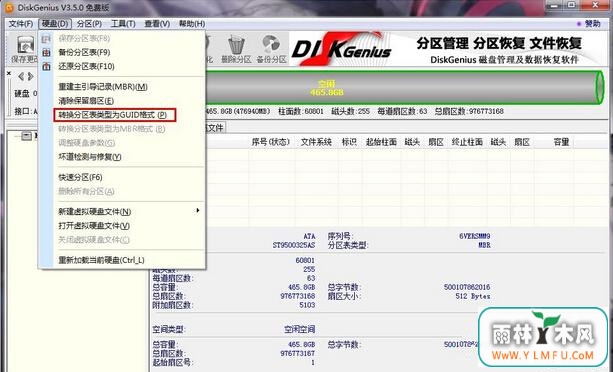Click MBR value beside 分区表类型
Viewport: 613px width, 372px height.
pyautogui.click(x=484, y=245)
